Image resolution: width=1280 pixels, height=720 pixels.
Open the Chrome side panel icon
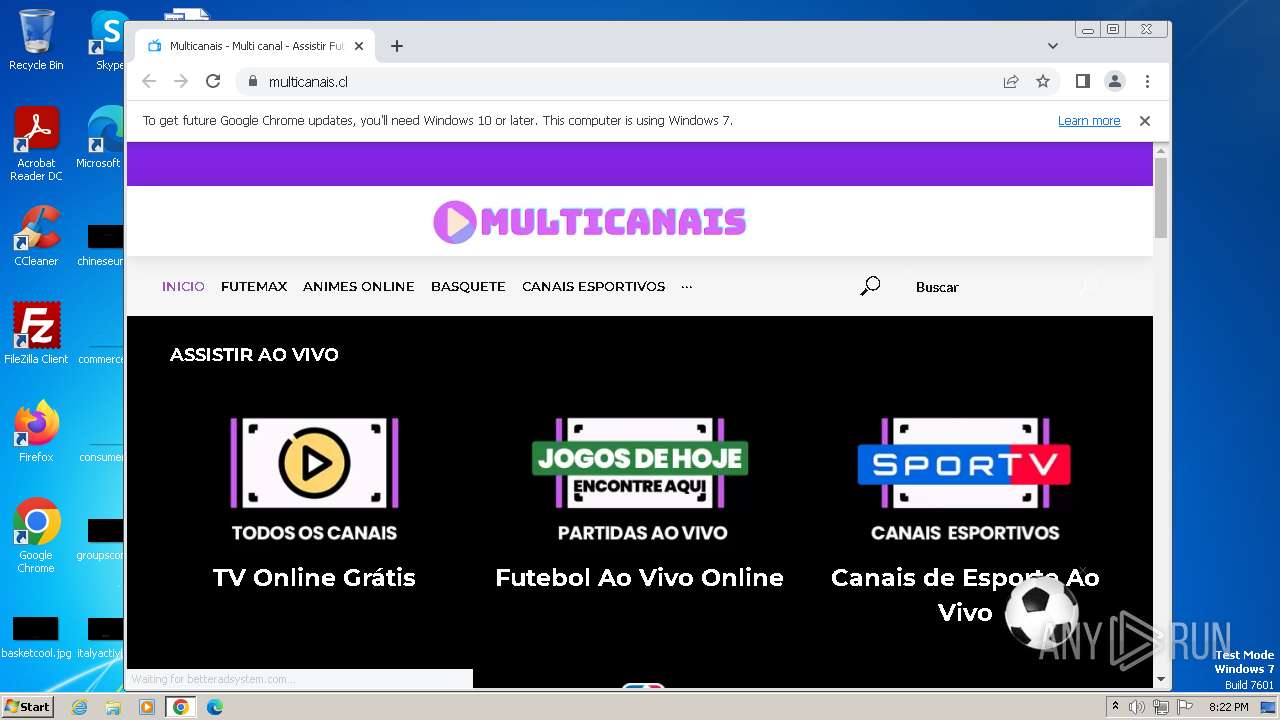[1083, 81]
